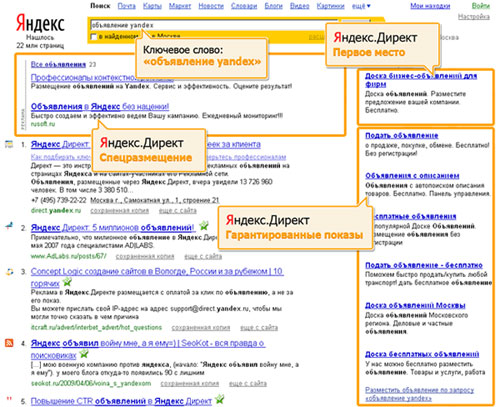Click green star after 'поисковиках' link
This screenshot has height=407, width=500.
[x=84, y=353]
